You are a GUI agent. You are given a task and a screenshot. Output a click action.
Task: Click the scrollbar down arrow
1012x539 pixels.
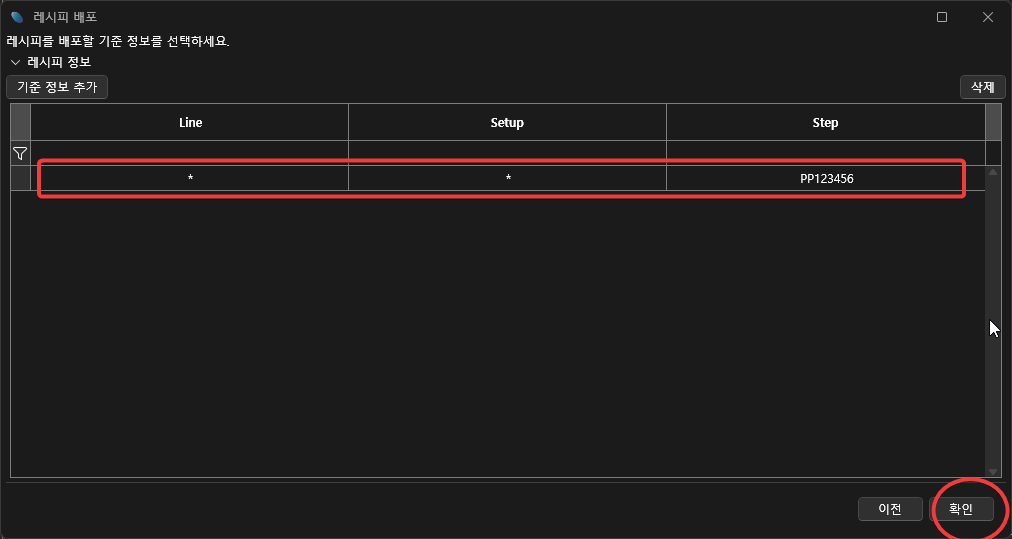(x=993, y=471)
